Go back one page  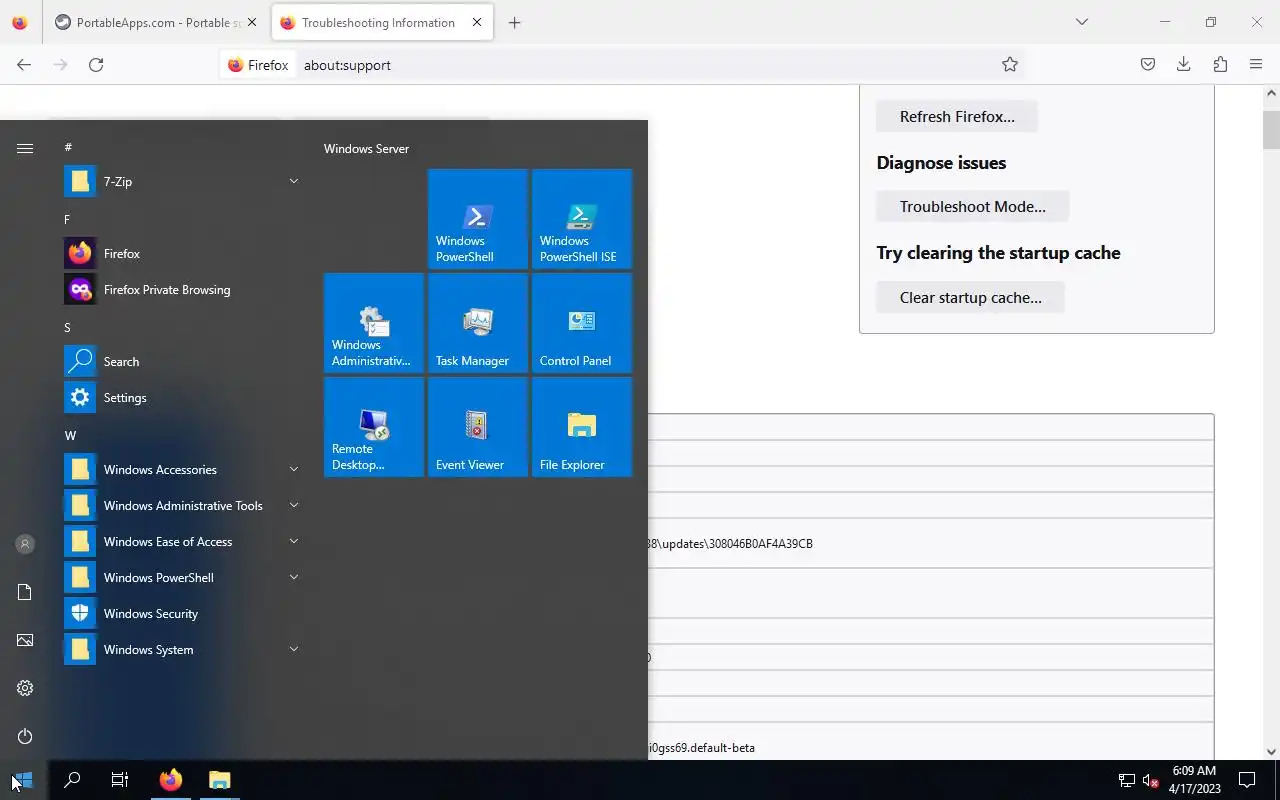24,65
